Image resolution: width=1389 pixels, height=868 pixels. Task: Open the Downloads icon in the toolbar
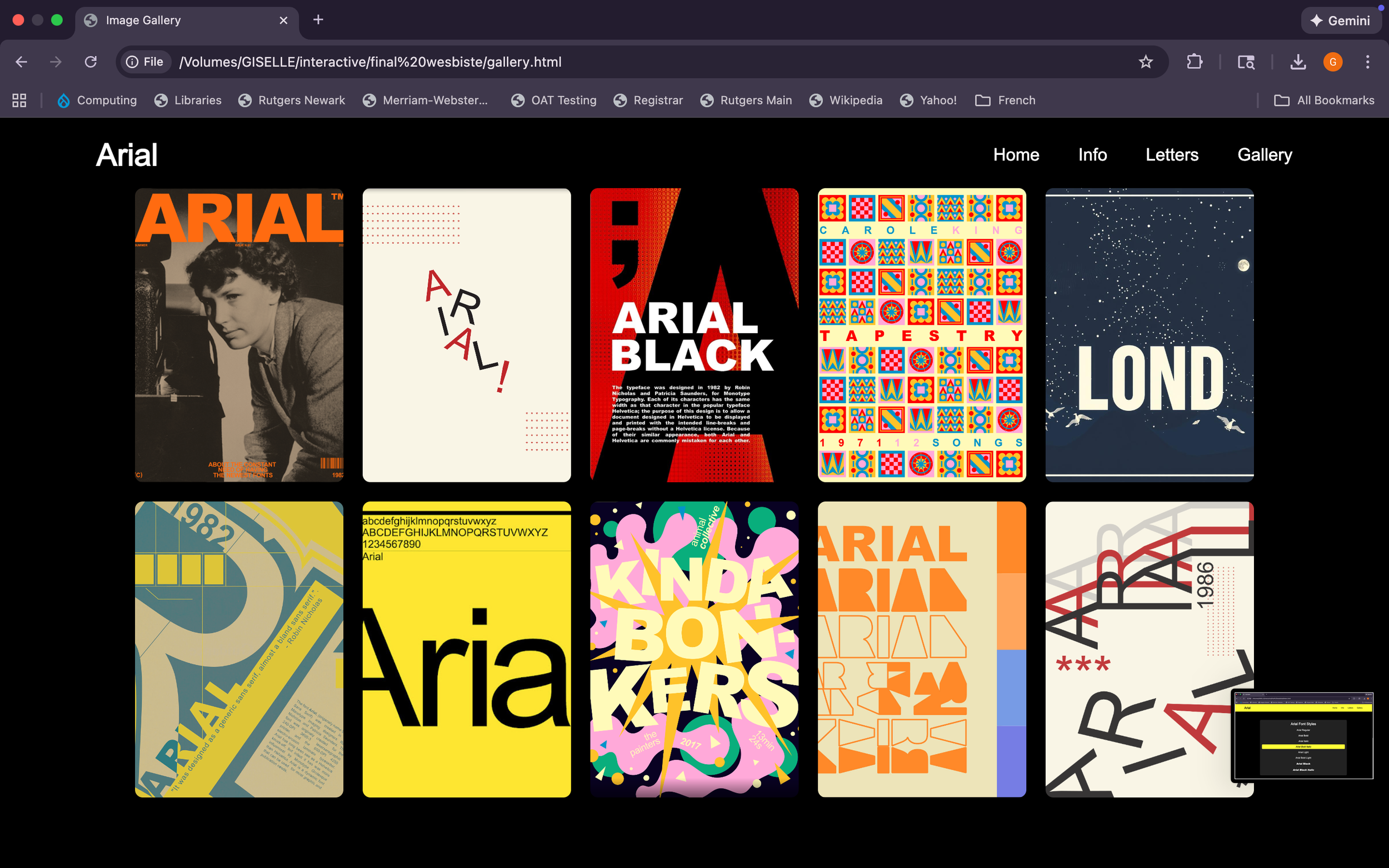click(1297, 62)
